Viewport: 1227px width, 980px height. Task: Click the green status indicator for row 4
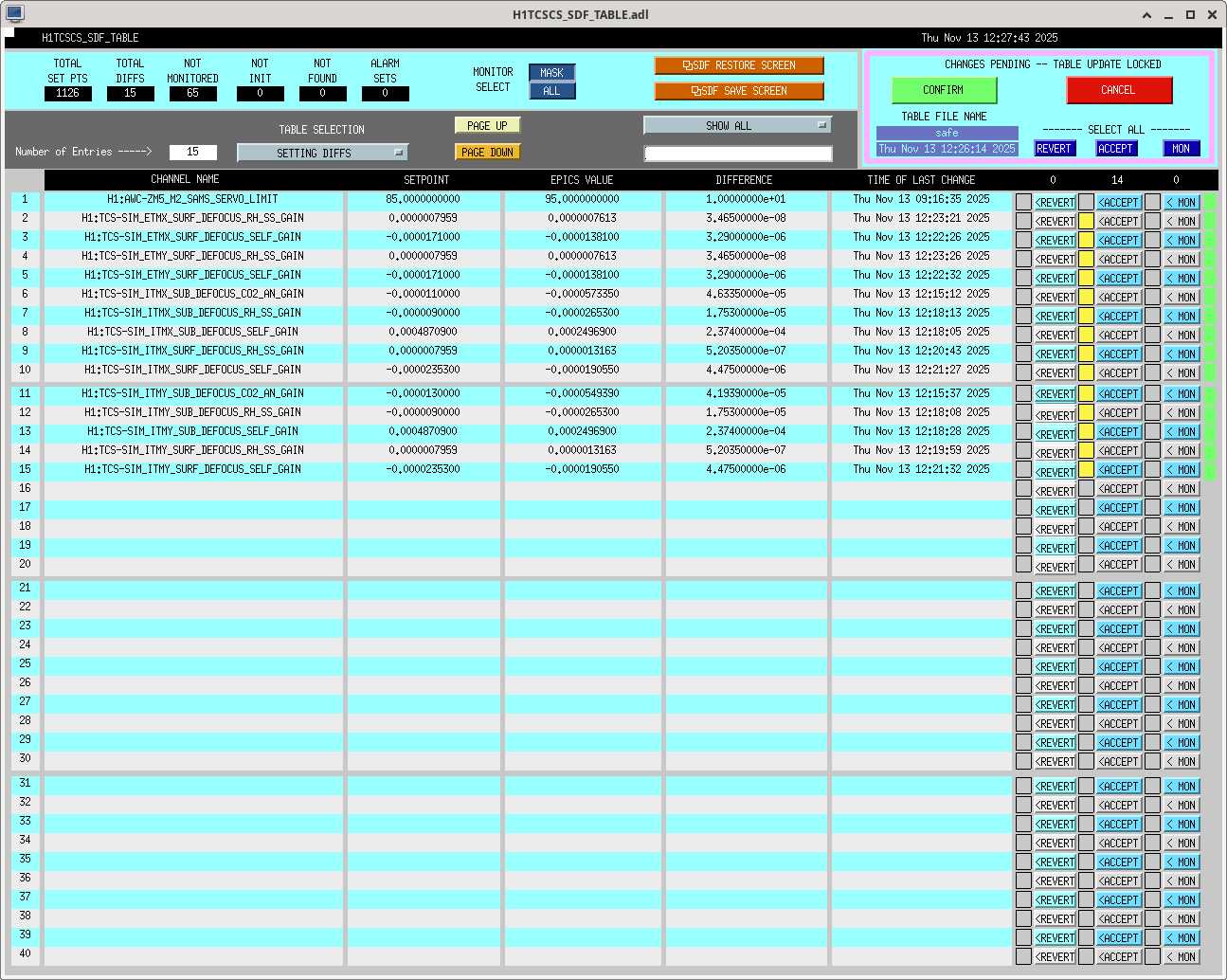(x=1210, y=259)
